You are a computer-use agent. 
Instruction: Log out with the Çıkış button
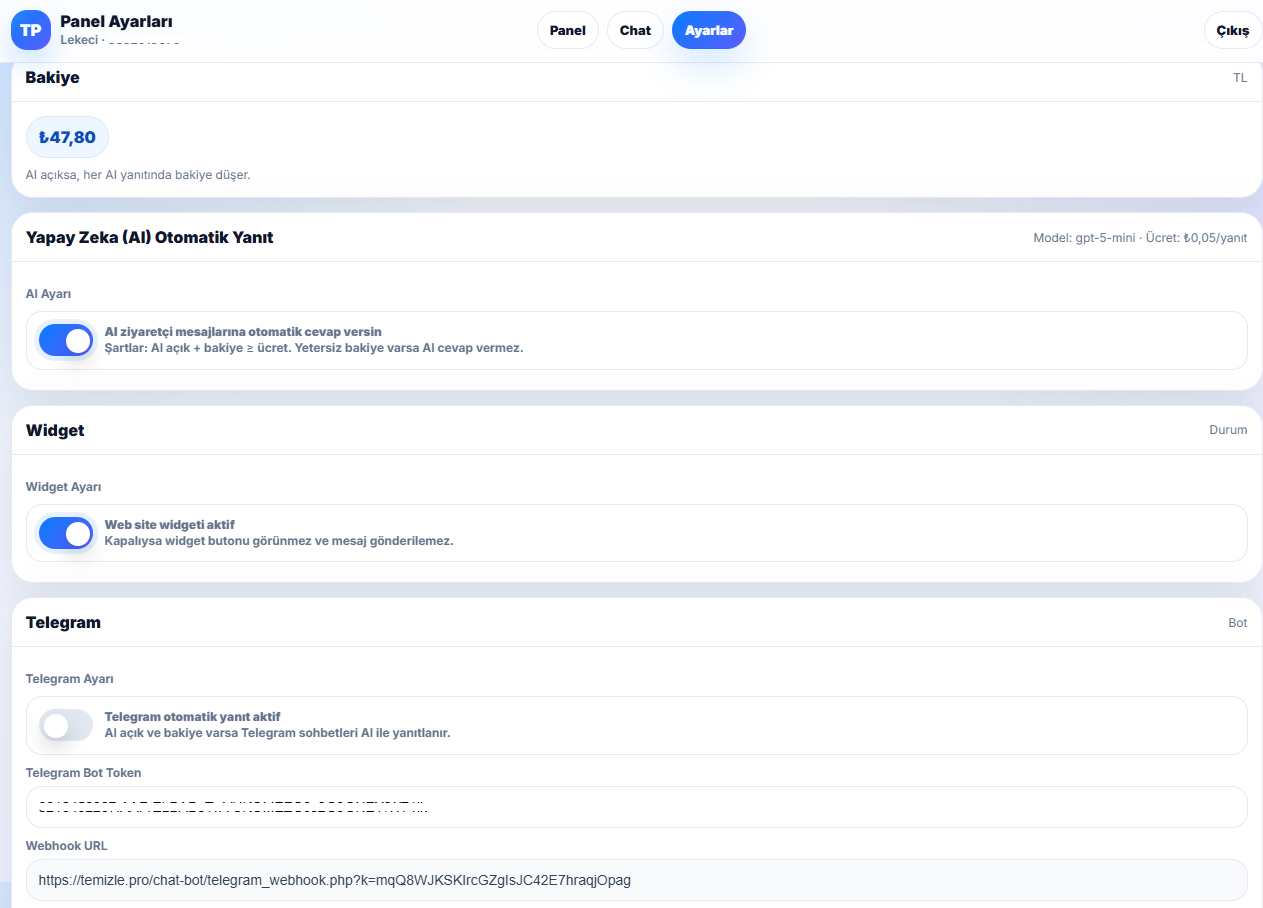(x=1232, y=31)
